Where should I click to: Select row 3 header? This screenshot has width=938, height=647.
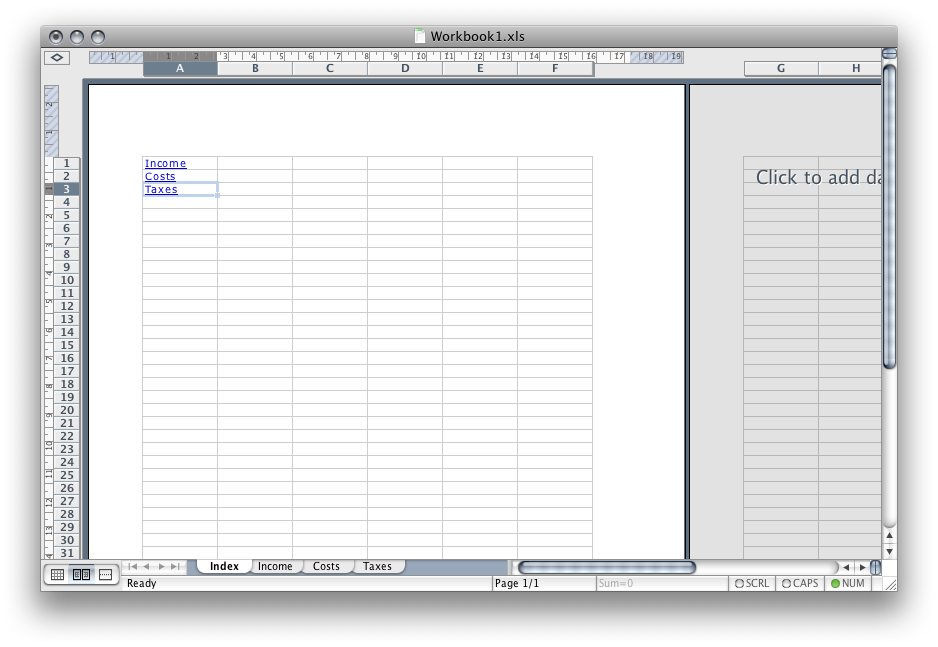[x=66, y=190]
